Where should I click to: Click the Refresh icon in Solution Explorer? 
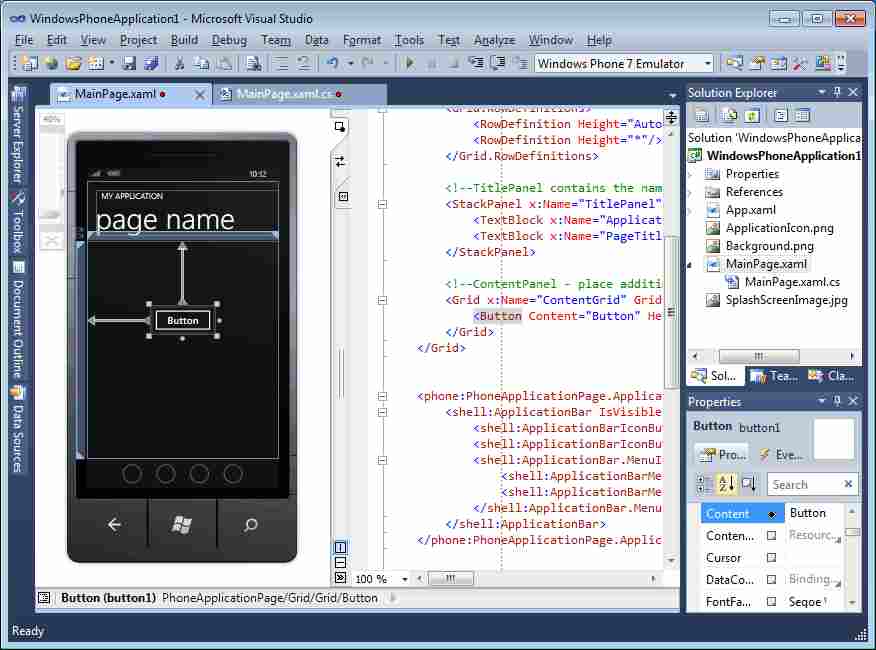(751, 116)
